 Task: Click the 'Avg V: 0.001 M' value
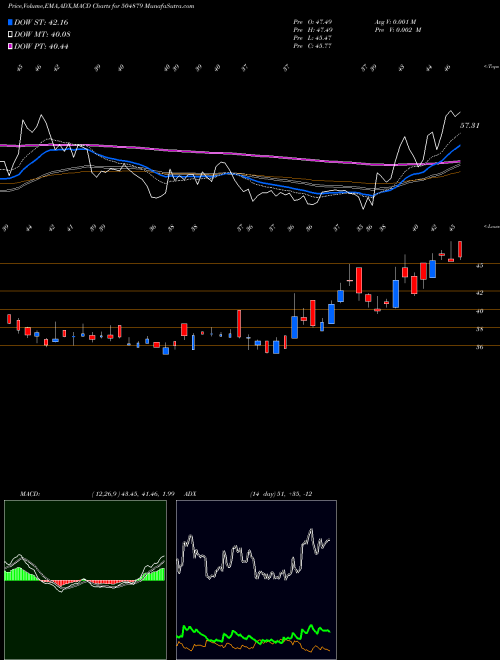pos(398,22)
